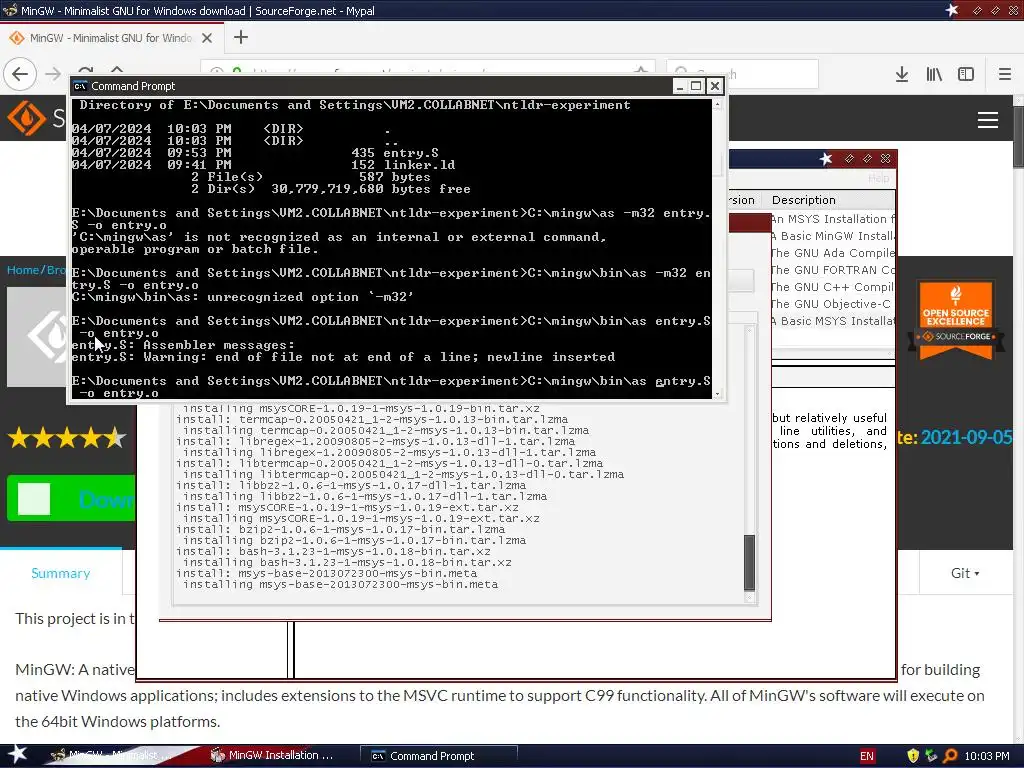Image resolution: width=1024 pixels, height=768 pixels.
Task: Select the 'The GNU Objective-C' package row
Action: (832, 304)
